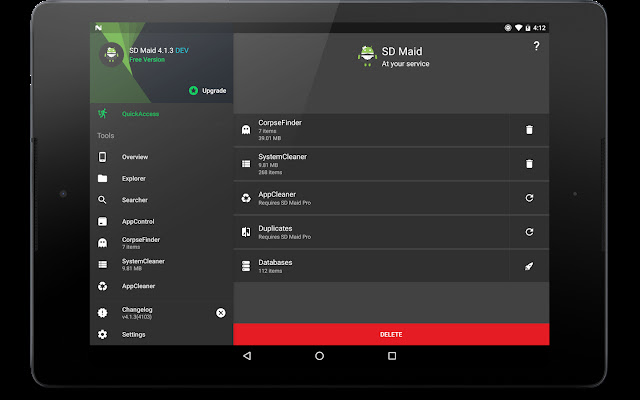The image size is (640, 400).
Task: Click the sidebar CorpseFinder ghost icon
Action: pos(102,243)
